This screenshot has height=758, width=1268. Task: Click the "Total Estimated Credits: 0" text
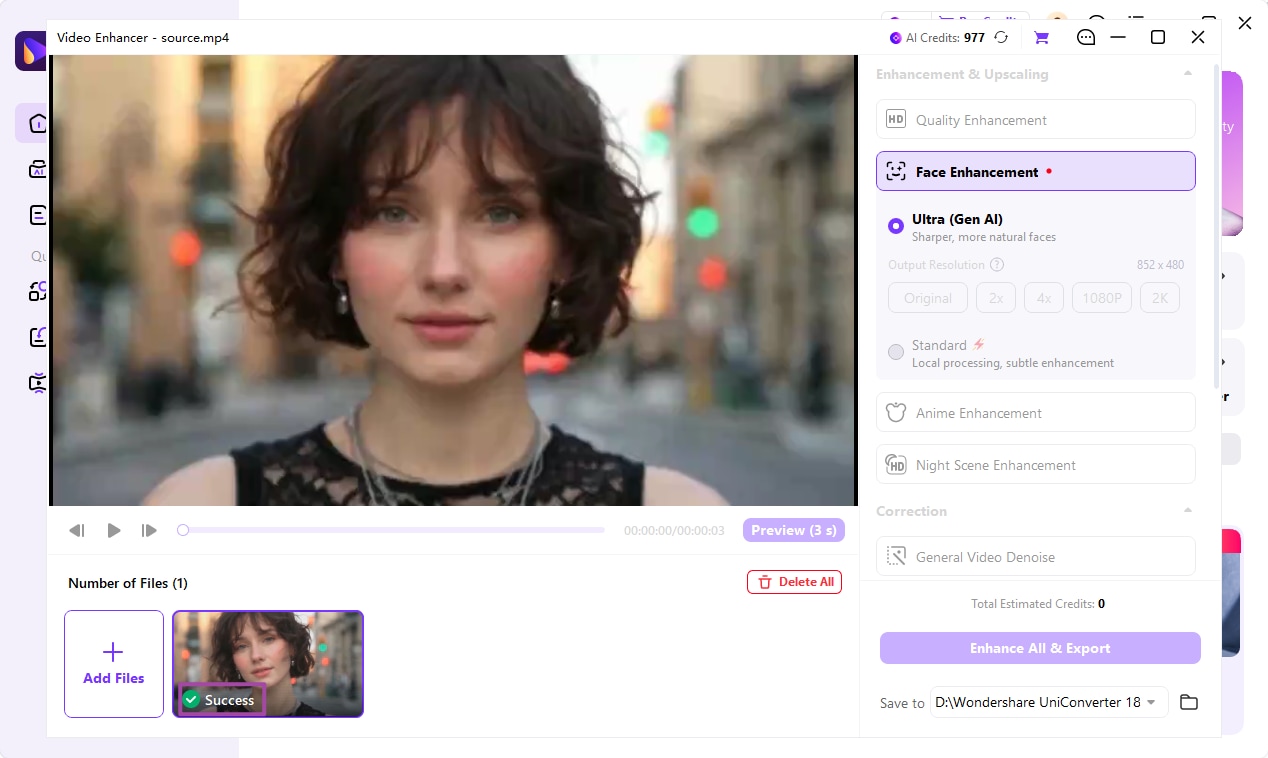pyautogui.click(x=1038, y=604)
